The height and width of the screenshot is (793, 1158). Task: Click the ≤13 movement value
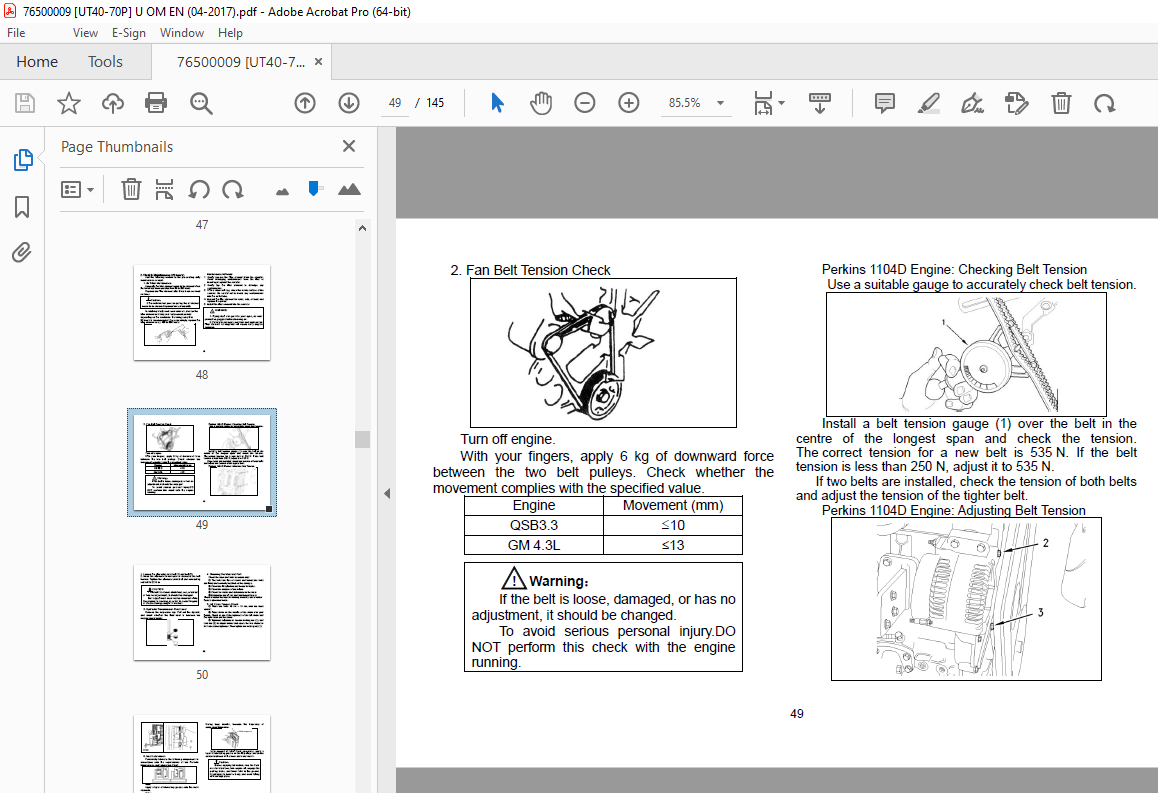(673, 545)
